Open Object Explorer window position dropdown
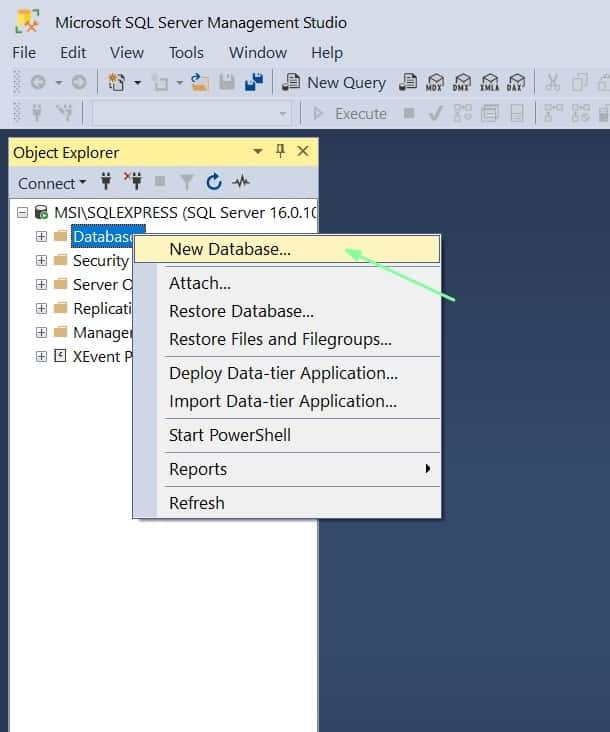Image resolution: width=610 pixels, height=732 pixels. [258, 151]
